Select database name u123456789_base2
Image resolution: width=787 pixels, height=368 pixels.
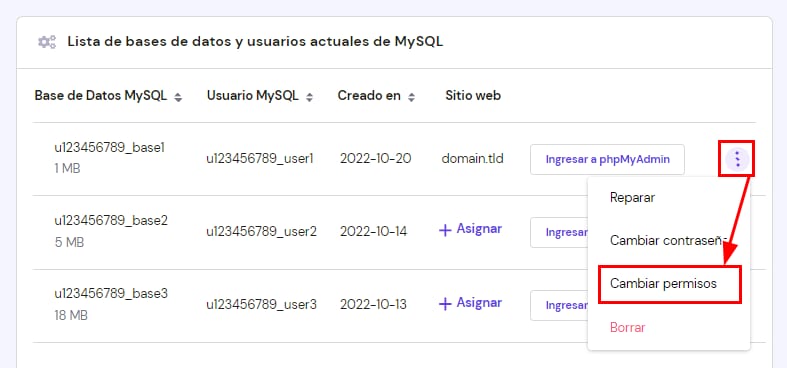pyautogui.click(x=111, y=220)
